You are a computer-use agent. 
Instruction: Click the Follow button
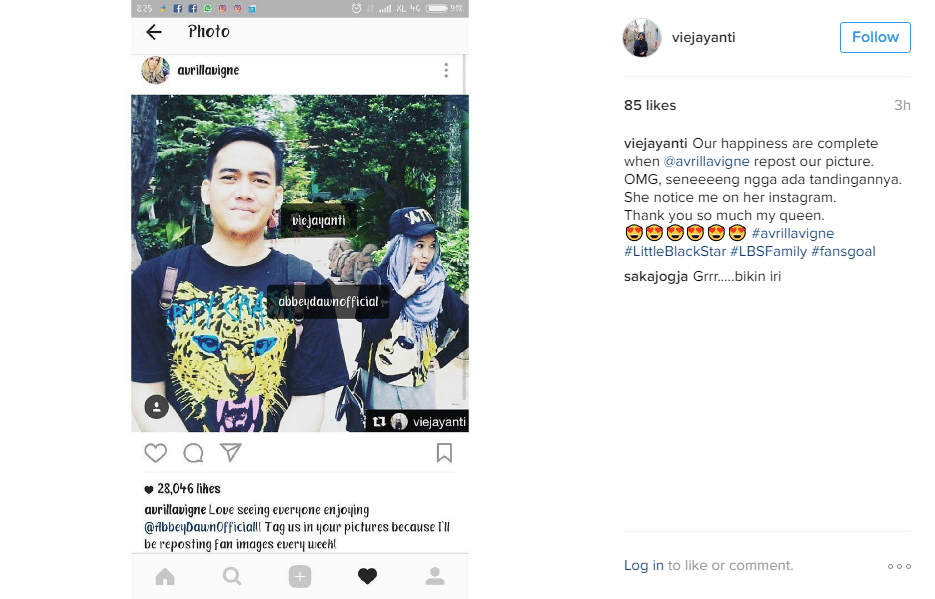click(x=875, y=37)
